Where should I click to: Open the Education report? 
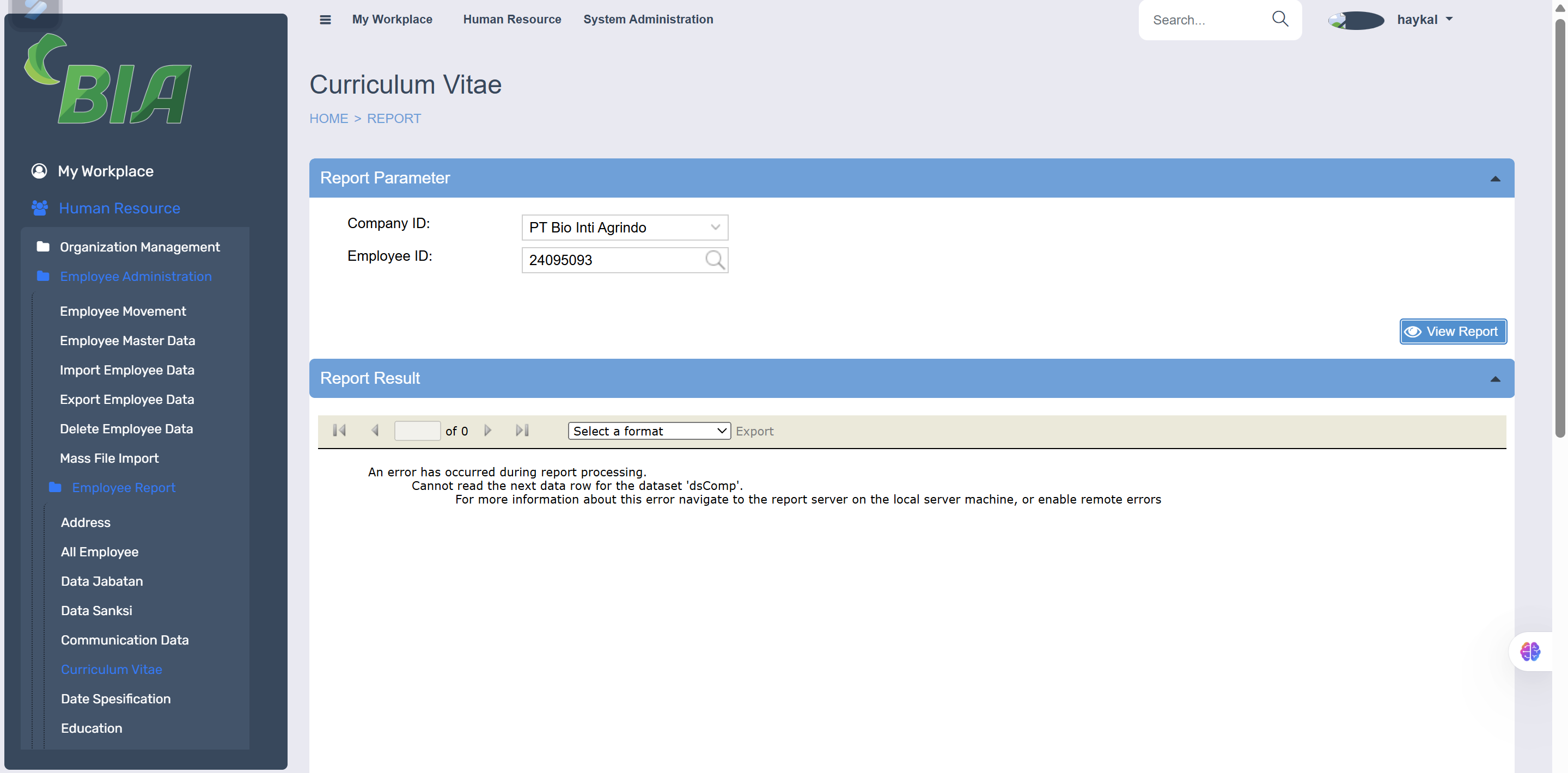(91, 728)
